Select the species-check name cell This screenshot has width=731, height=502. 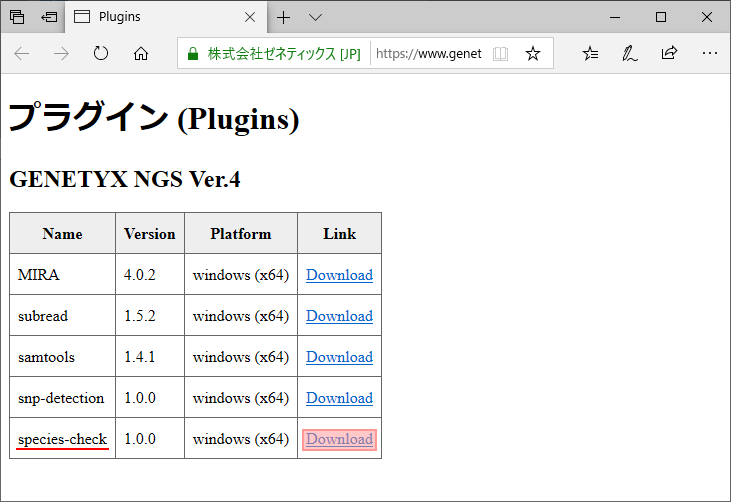coord(62,439)
